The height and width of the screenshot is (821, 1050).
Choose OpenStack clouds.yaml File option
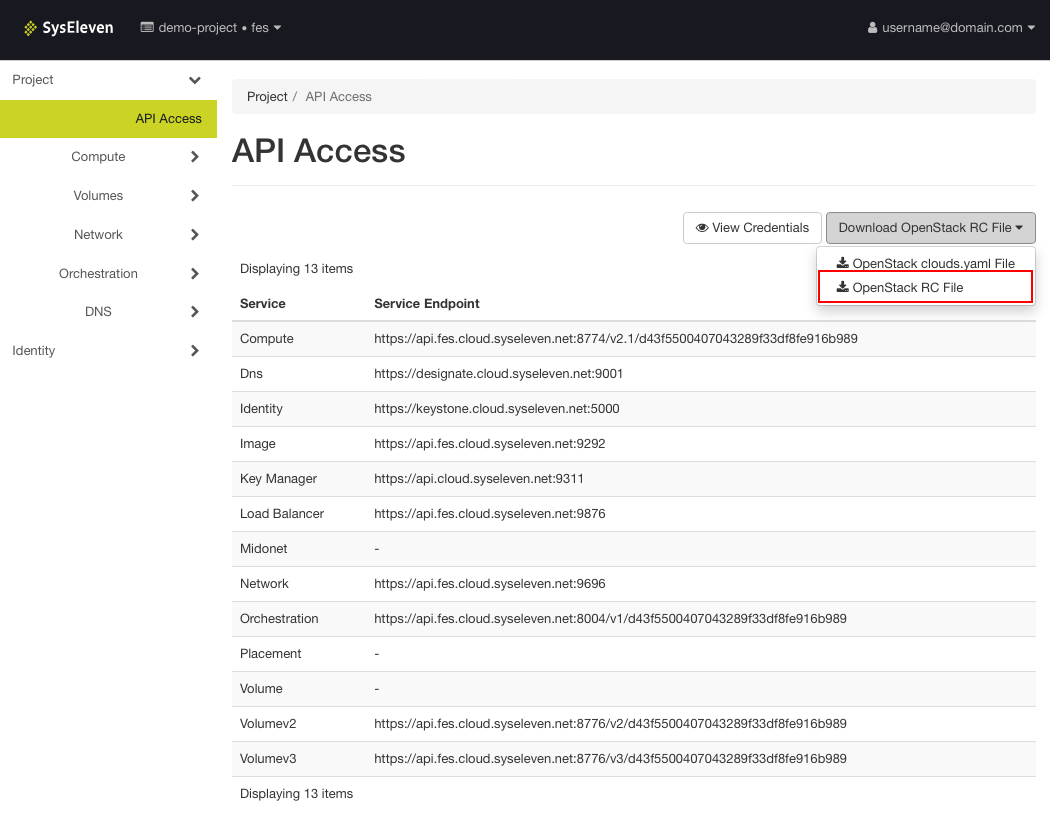[x=925, y=263]
